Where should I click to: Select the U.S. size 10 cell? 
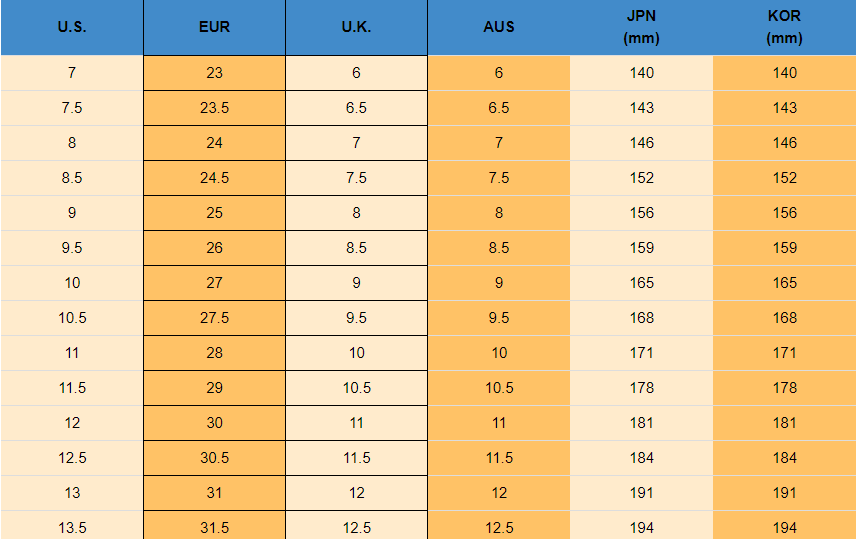[x=72, y=283]
